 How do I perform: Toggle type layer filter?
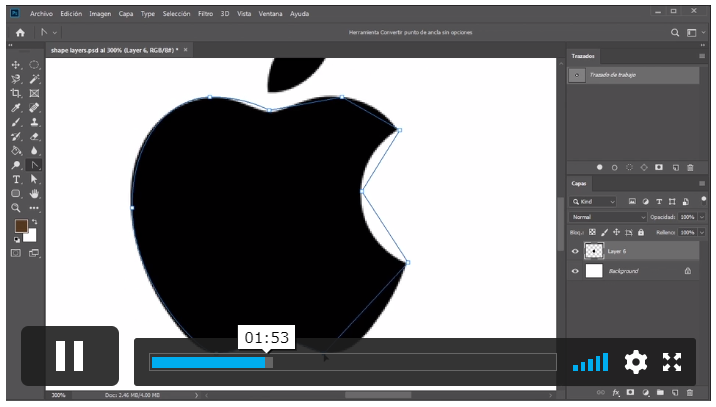click(659, 201)
